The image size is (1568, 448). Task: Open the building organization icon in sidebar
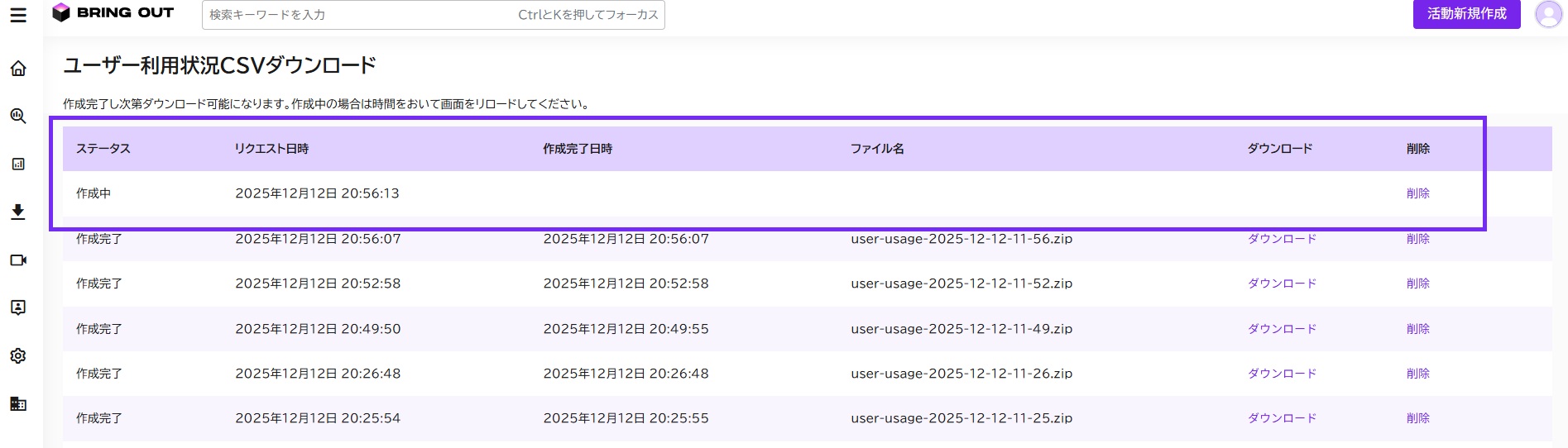click(18, 404)
